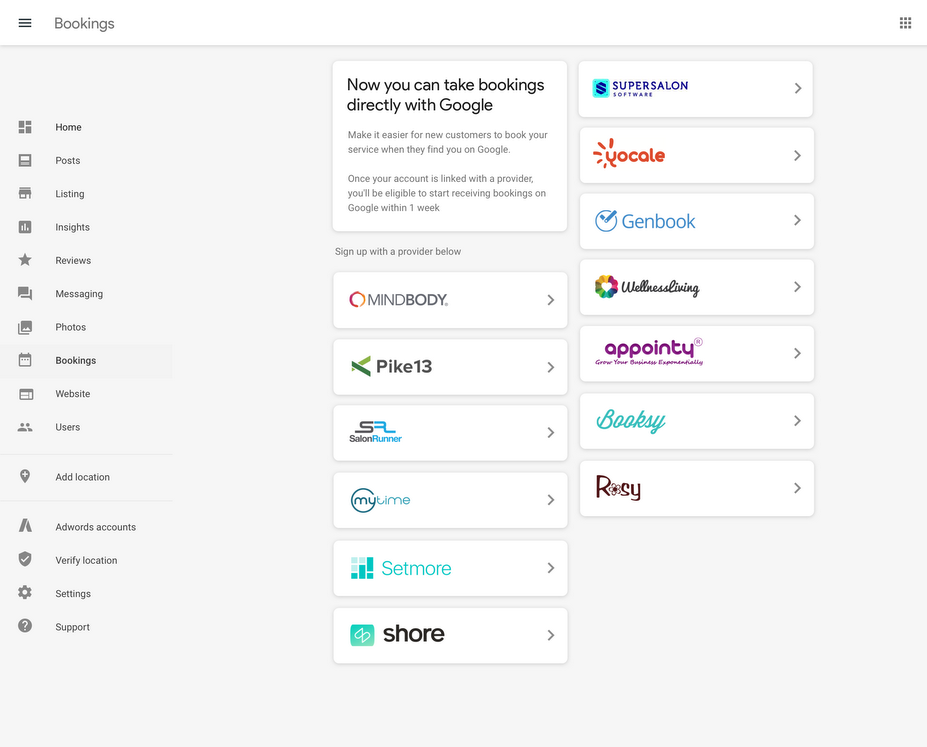This screenshot has width=927, height=747.
Task: Click the Add location pin icon
Action: click(x=25, y=476)
